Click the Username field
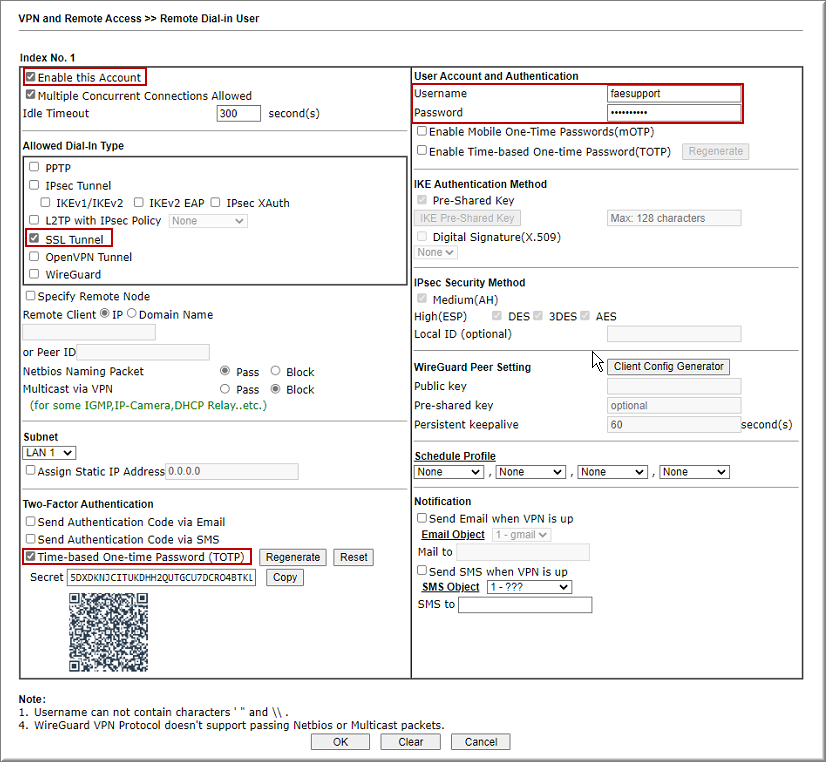Screen dimensions: 826x762 674,94
